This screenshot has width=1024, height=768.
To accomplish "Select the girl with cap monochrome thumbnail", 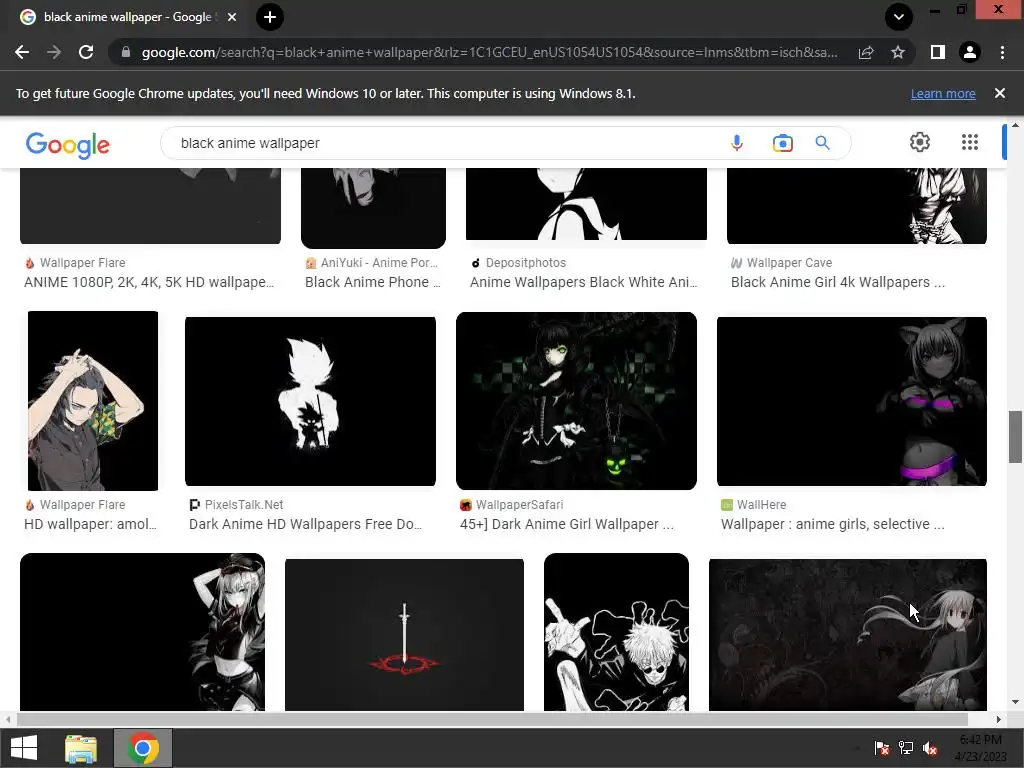I will tap(142, 632).
